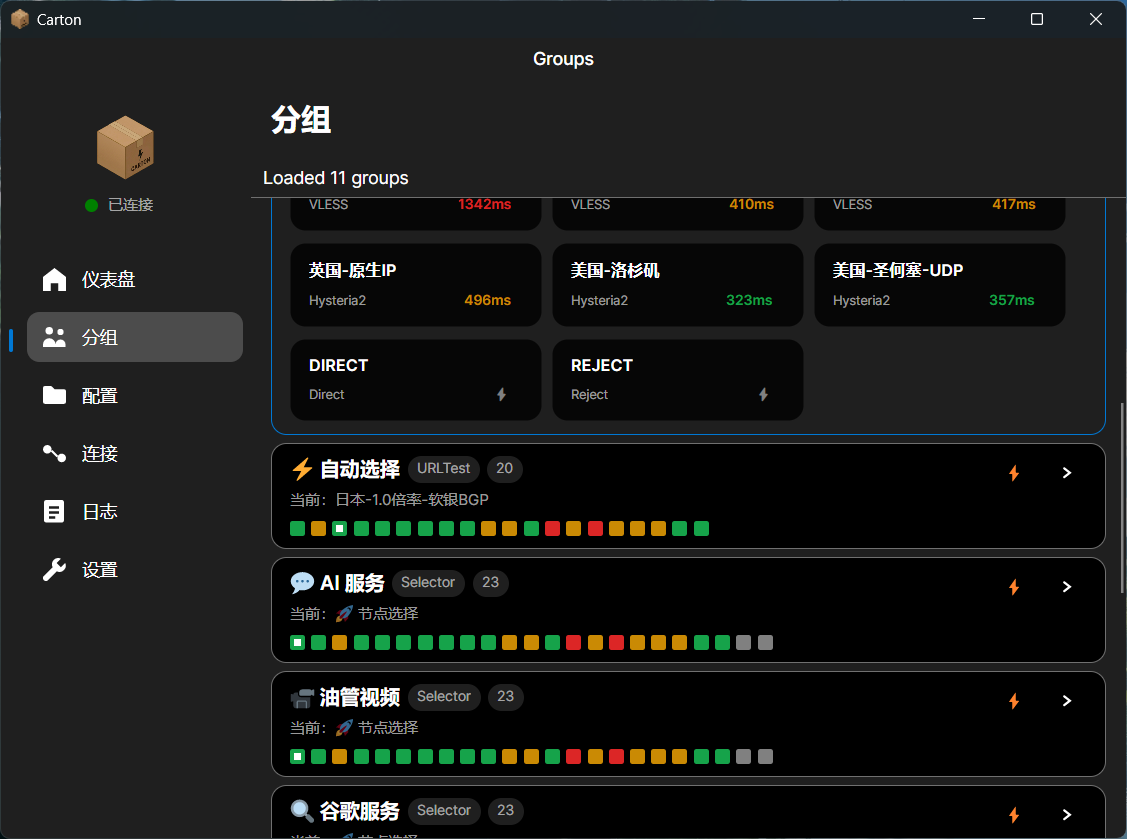The width and height of the screenshot is (1127, 839).
Task: Click the 23 count badge on 油管视频
Action: click(506, 697)
